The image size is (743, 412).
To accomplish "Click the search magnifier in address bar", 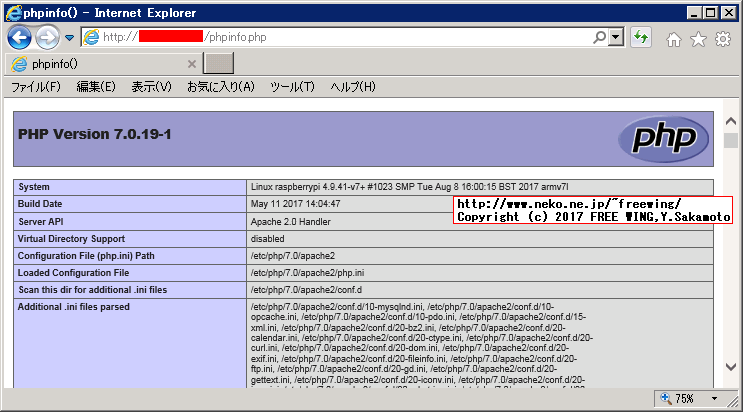I will [x=599, y=37].
